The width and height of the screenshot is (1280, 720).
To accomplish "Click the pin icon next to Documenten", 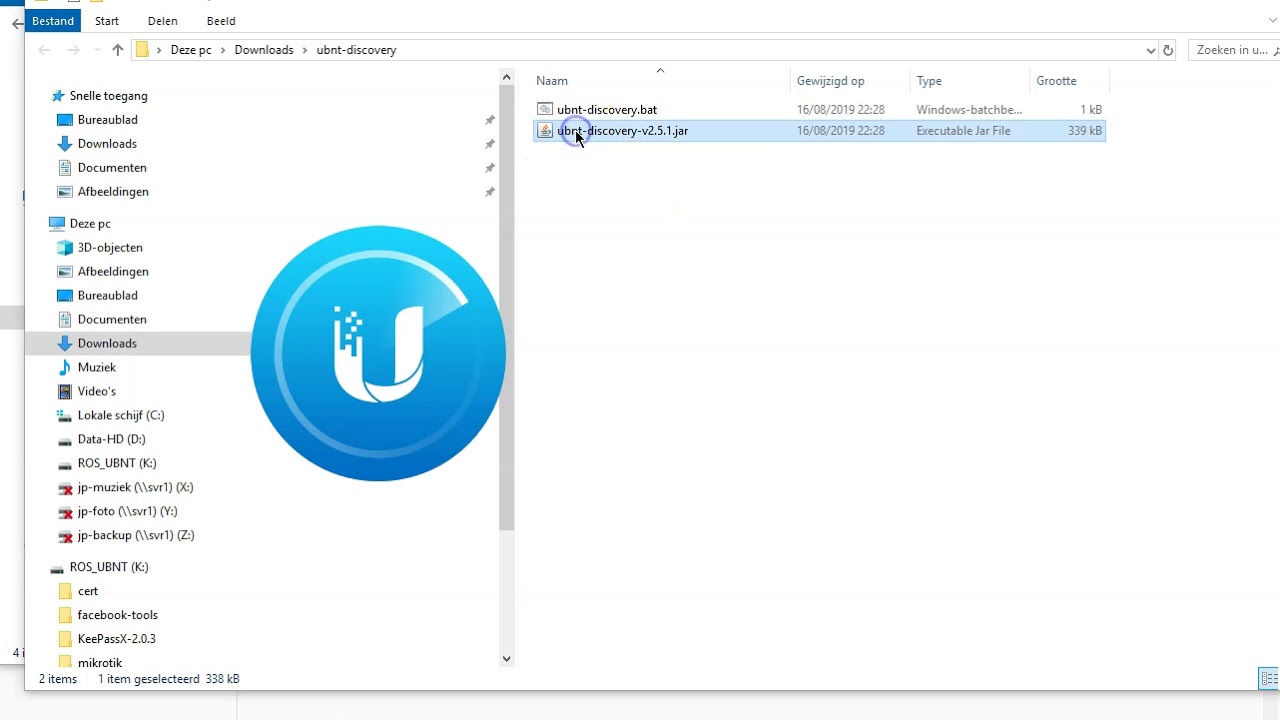I will [490, 168].
